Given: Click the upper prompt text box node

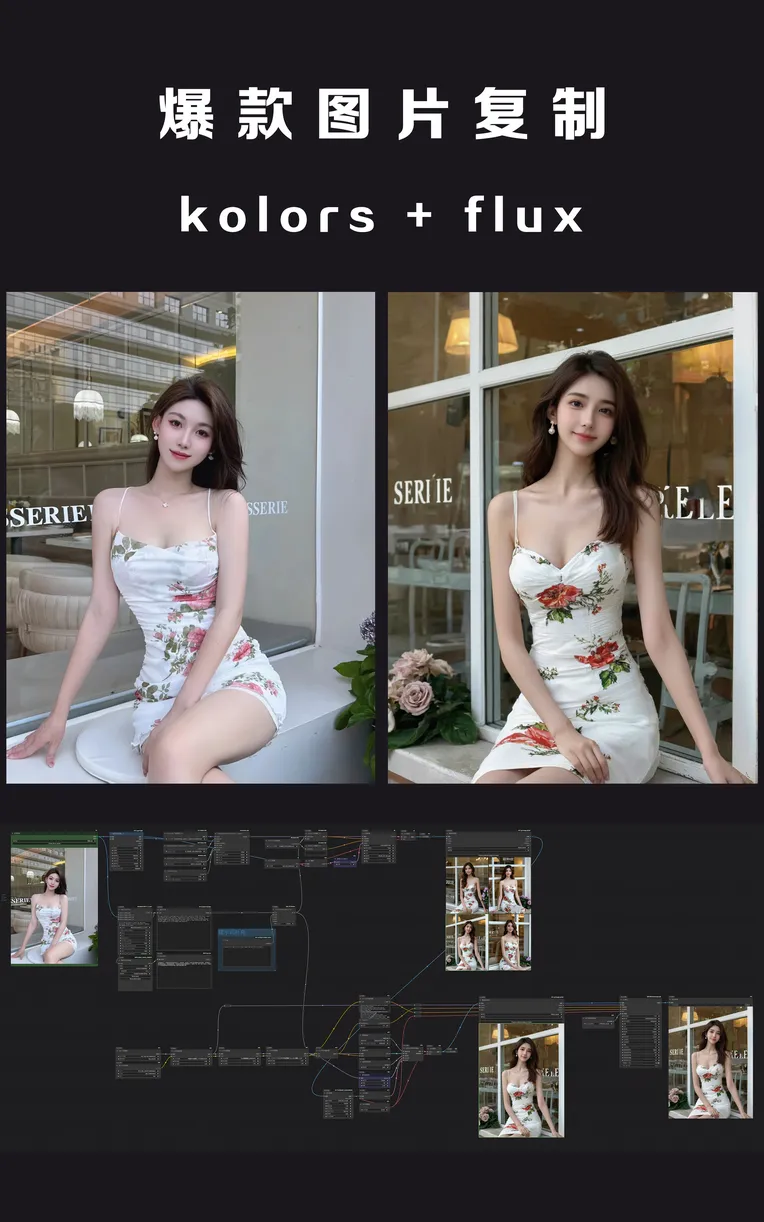Looking at the screenshot, I should (184, 928).
